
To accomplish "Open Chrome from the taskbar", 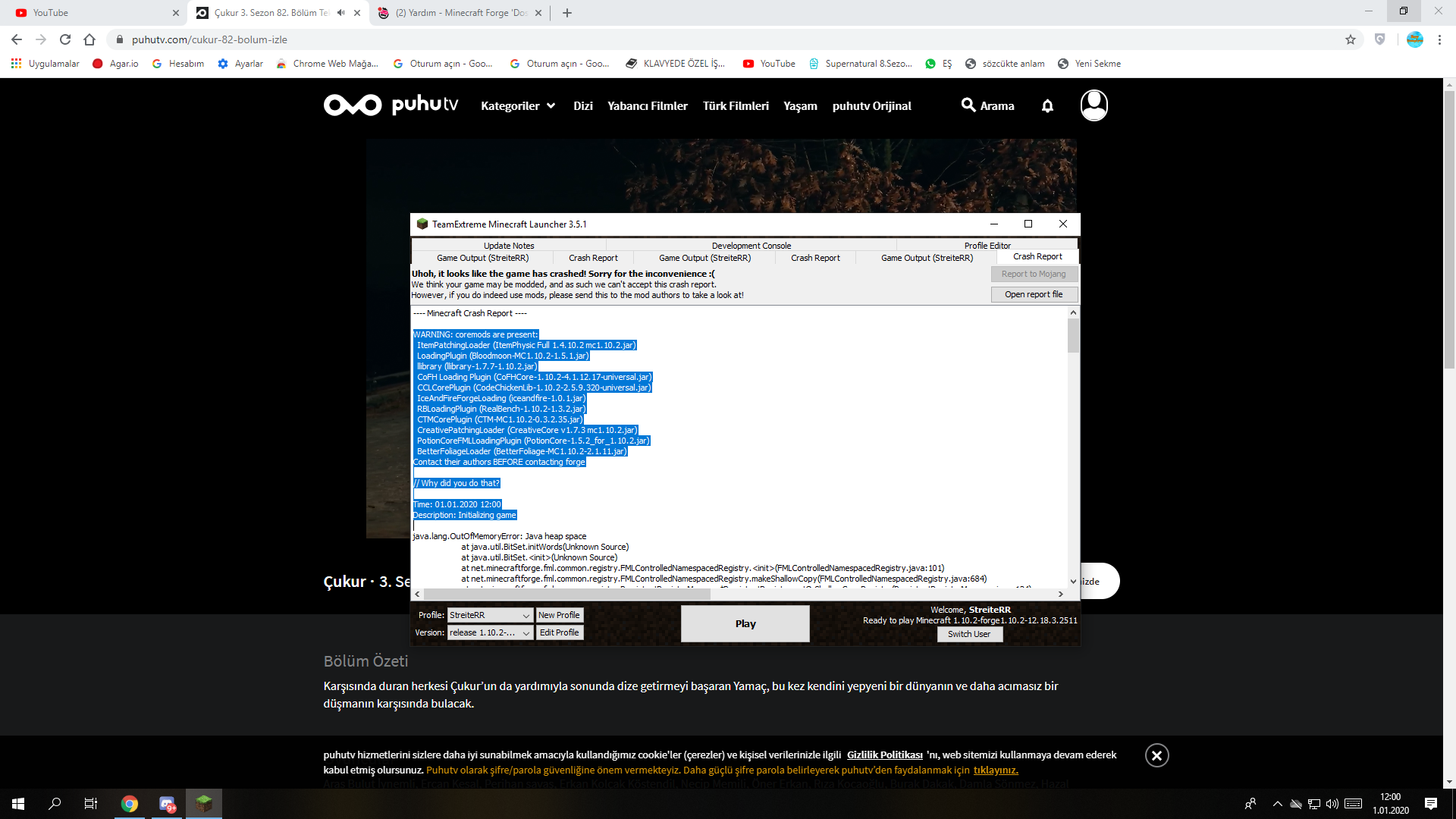I will point(130,804).
